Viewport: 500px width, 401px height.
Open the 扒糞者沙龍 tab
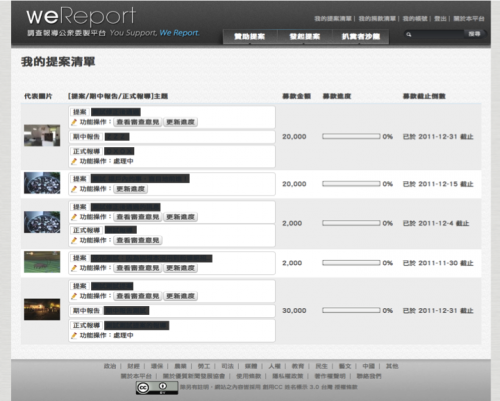point(361,36)
